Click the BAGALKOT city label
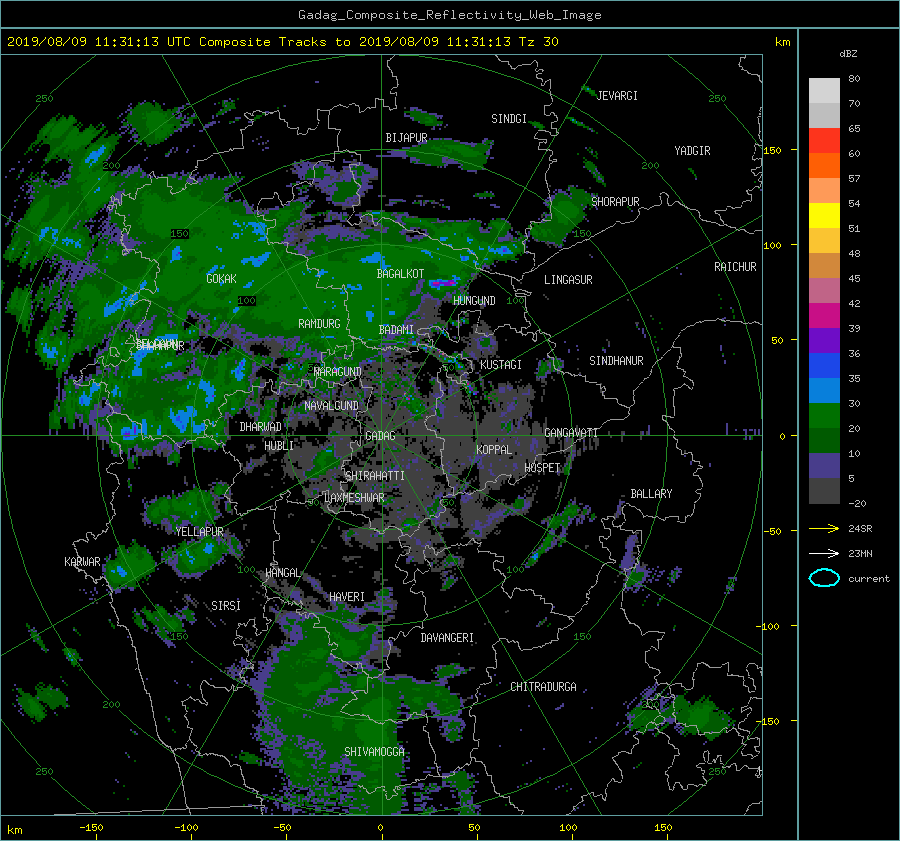The image size is (900, 841). tap(400, 274)
